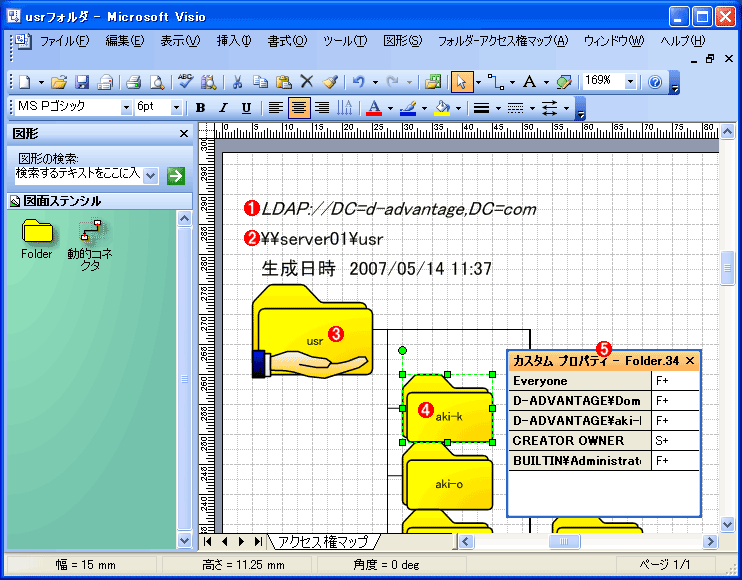The height and width of the screenshot is (580, 742).
Task: Close the 図形 shapes panel
Action: point(184,134)
